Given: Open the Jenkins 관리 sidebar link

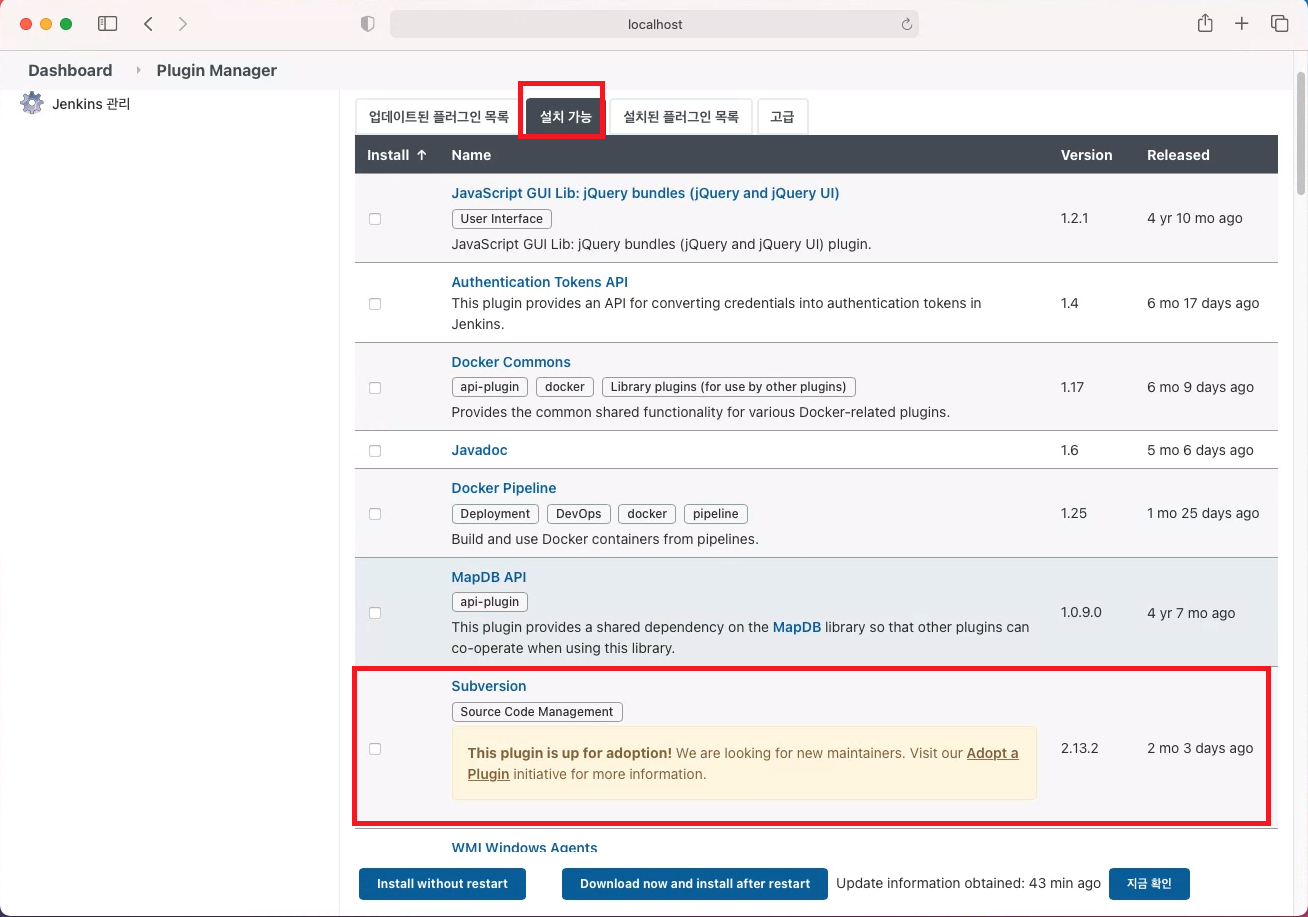Looking at the screenshot, I should tap(91, 103).
